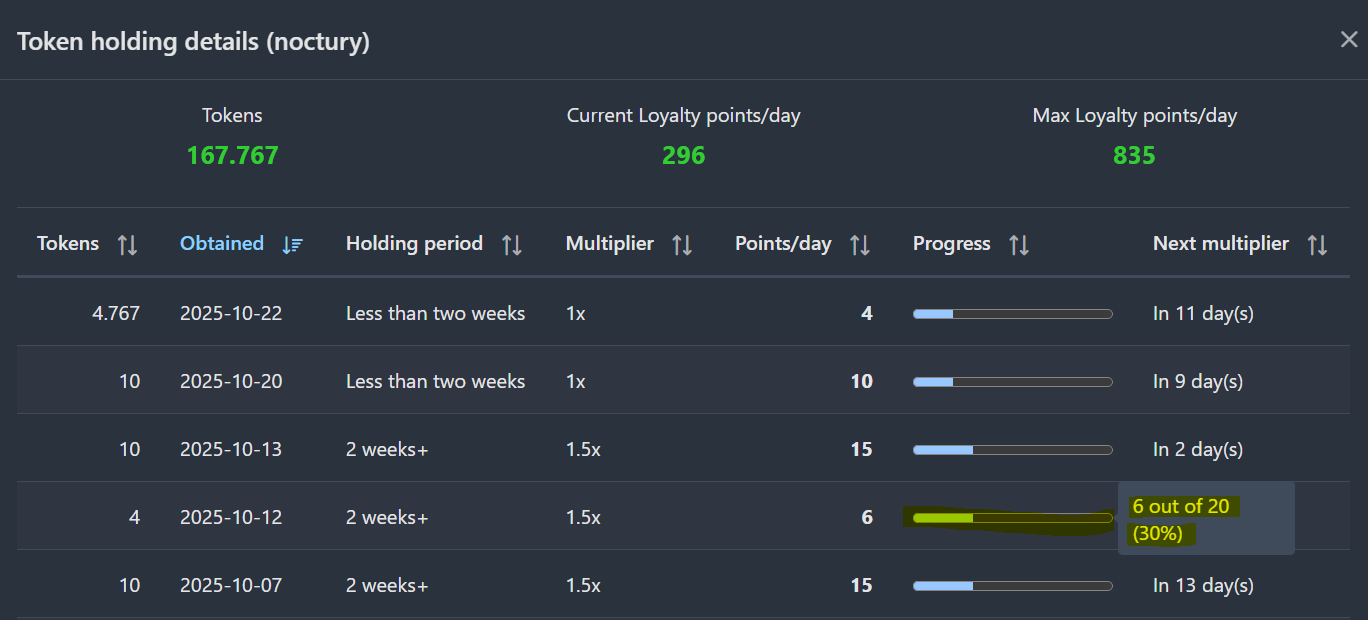1368x620 pixels.
Task: Click the Obtained column descending sort icon
Action: (292, 245)
